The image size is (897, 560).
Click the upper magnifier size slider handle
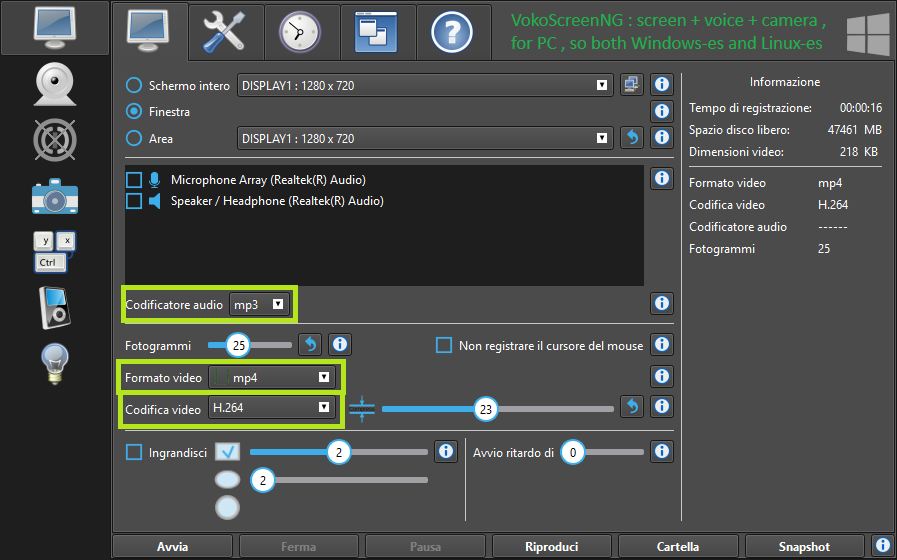click(339, 452)
